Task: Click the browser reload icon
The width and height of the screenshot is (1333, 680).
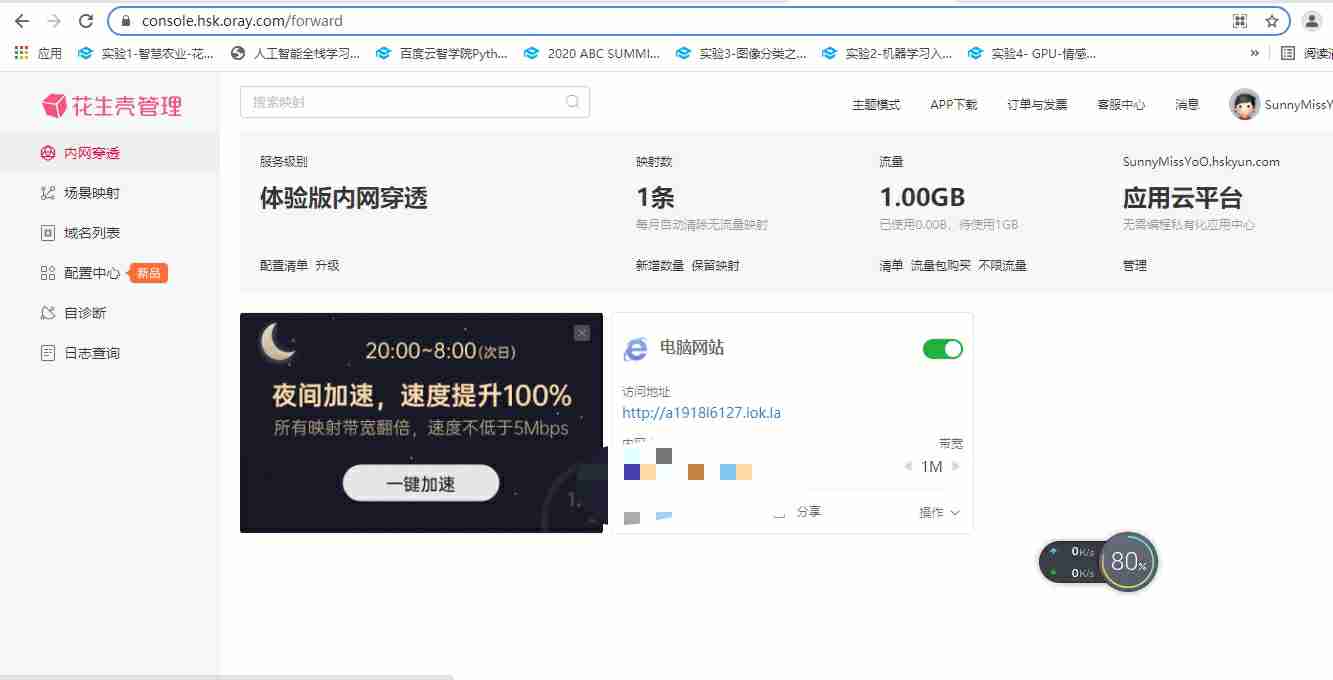Action: pyautogui.click(x=86, y=21)
